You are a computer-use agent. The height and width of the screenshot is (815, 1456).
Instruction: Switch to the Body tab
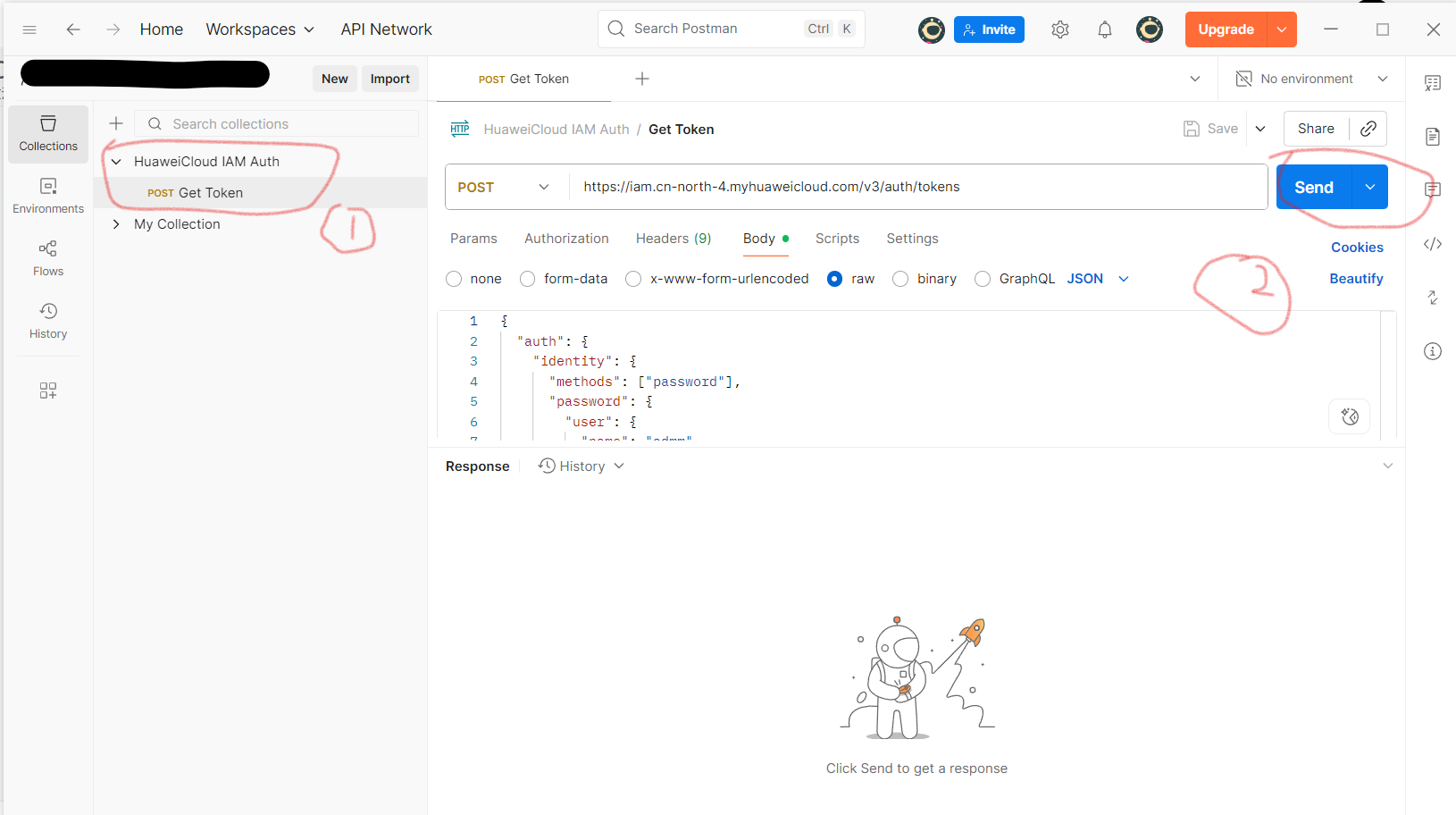[x=766, y=239]
